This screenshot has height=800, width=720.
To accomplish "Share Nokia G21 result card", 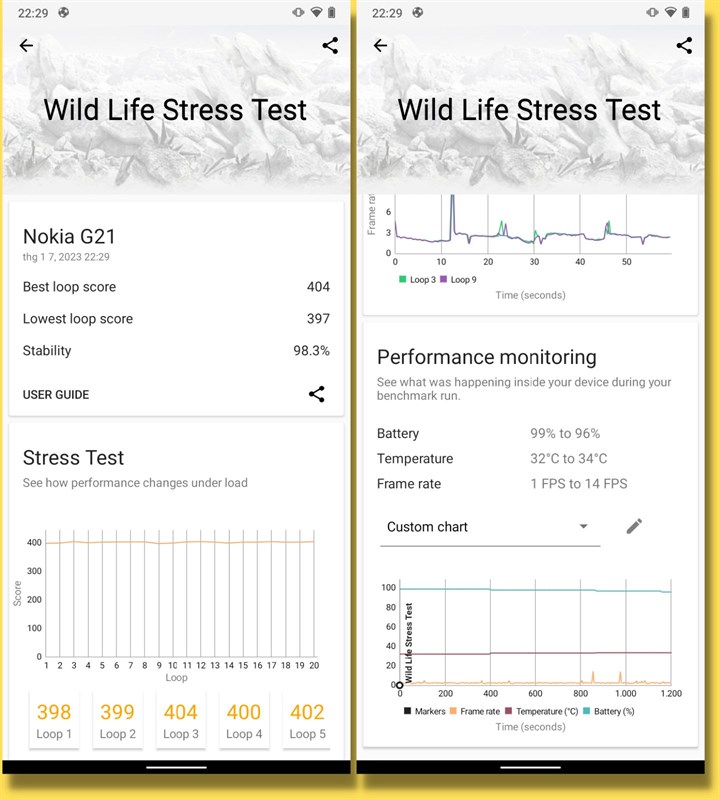I will pyautogui.click(x=316, y=394).
